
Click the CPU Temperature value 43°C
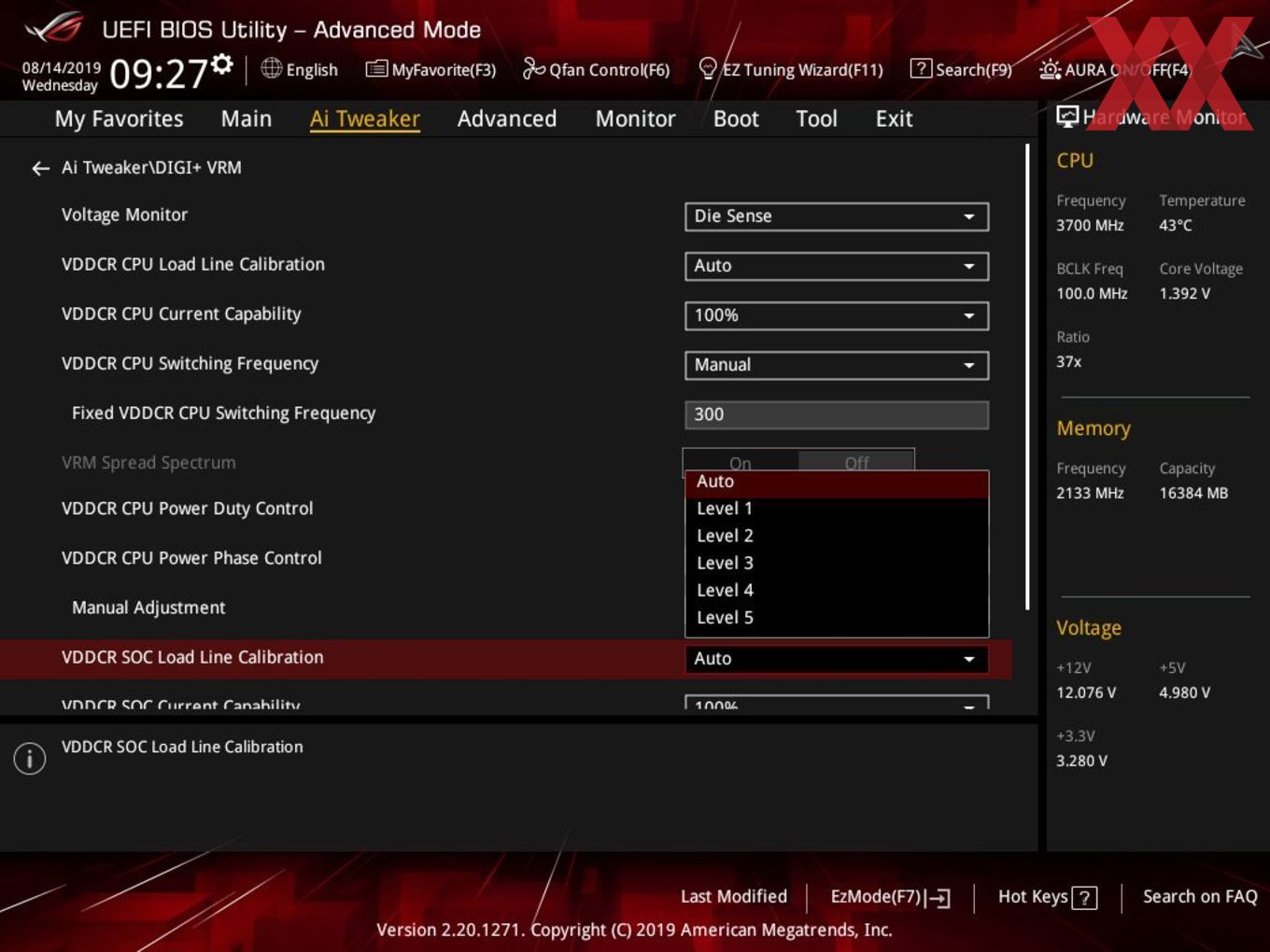coord(1176,225)
